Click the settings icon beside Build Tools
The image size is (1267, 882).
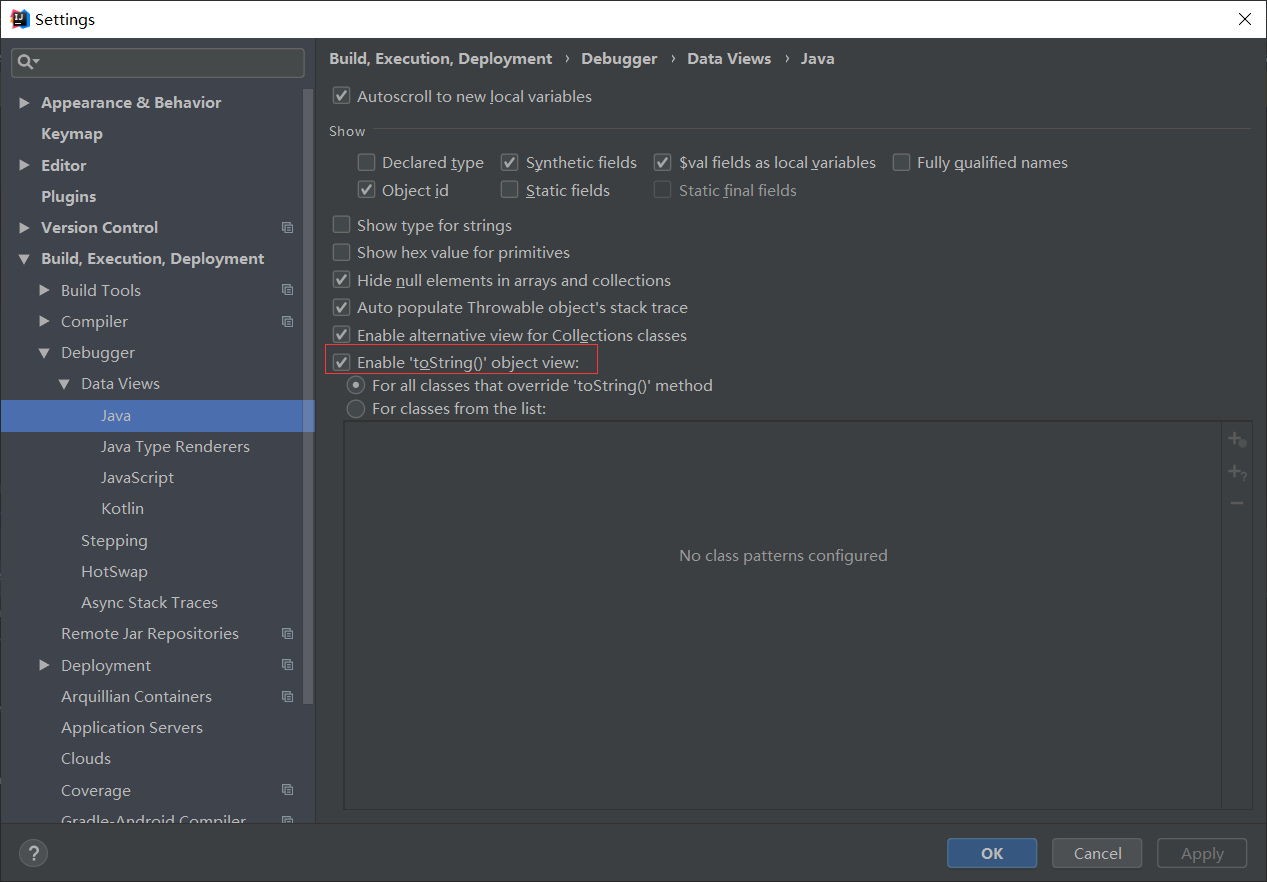coord(288,290)
